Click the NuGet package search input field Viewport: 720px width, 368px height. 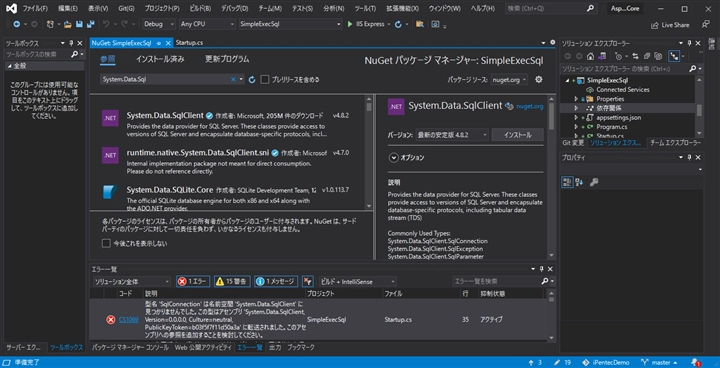[165, 79]
